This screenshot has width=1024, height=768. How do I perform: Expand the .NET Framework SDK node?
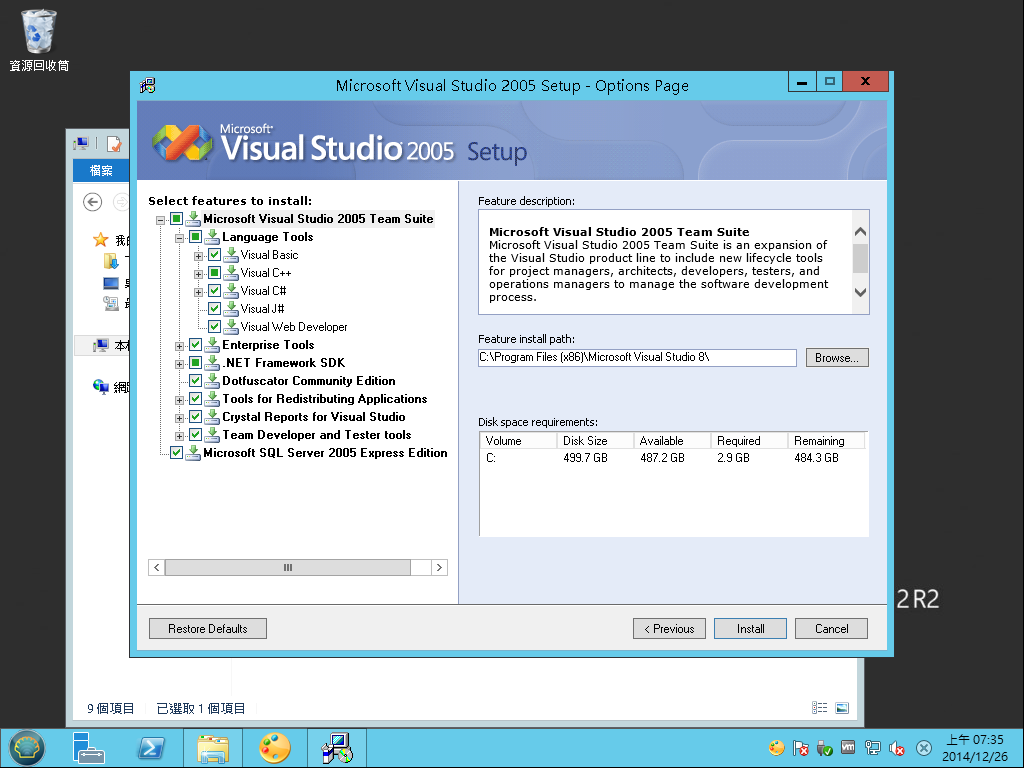click(x=179, y=364)
